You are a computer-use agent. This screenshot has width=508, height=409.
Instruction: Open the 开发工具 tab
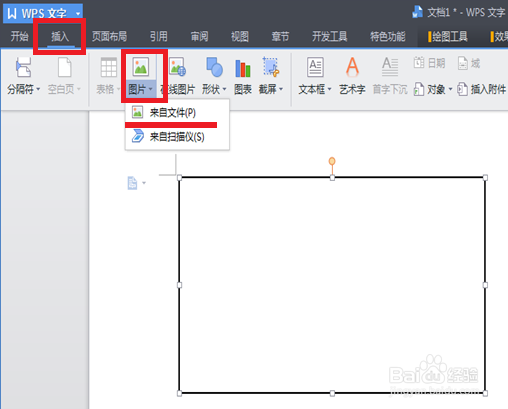330,36
